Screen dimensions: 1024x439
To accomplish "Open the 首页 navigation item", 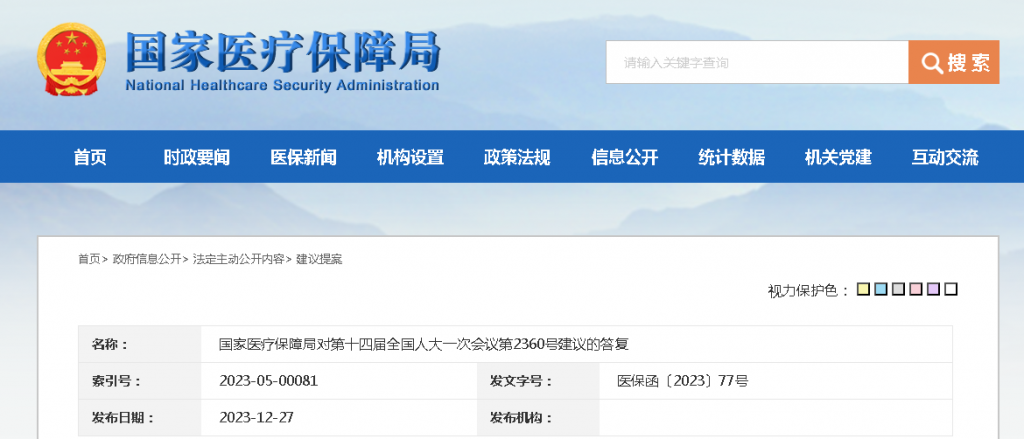I will point(90,157).
